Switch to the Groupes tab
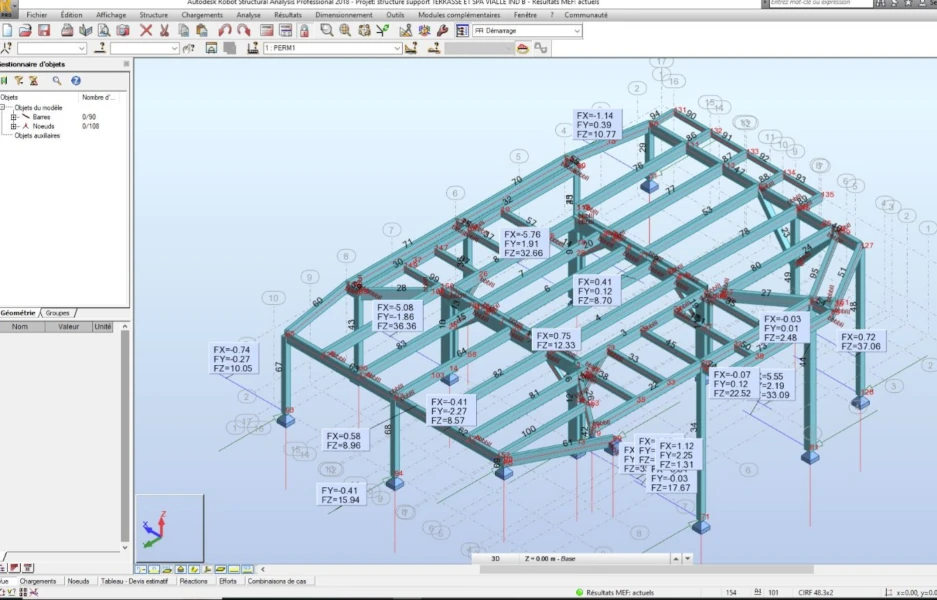Screen dimensions: 937x600 point(58,313)
